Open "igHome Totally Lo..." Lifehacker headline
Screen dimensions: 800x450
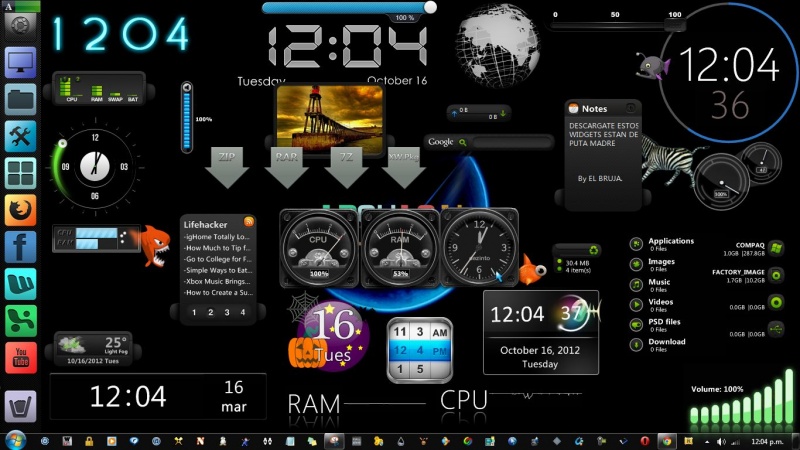click(x=217, y=237)
